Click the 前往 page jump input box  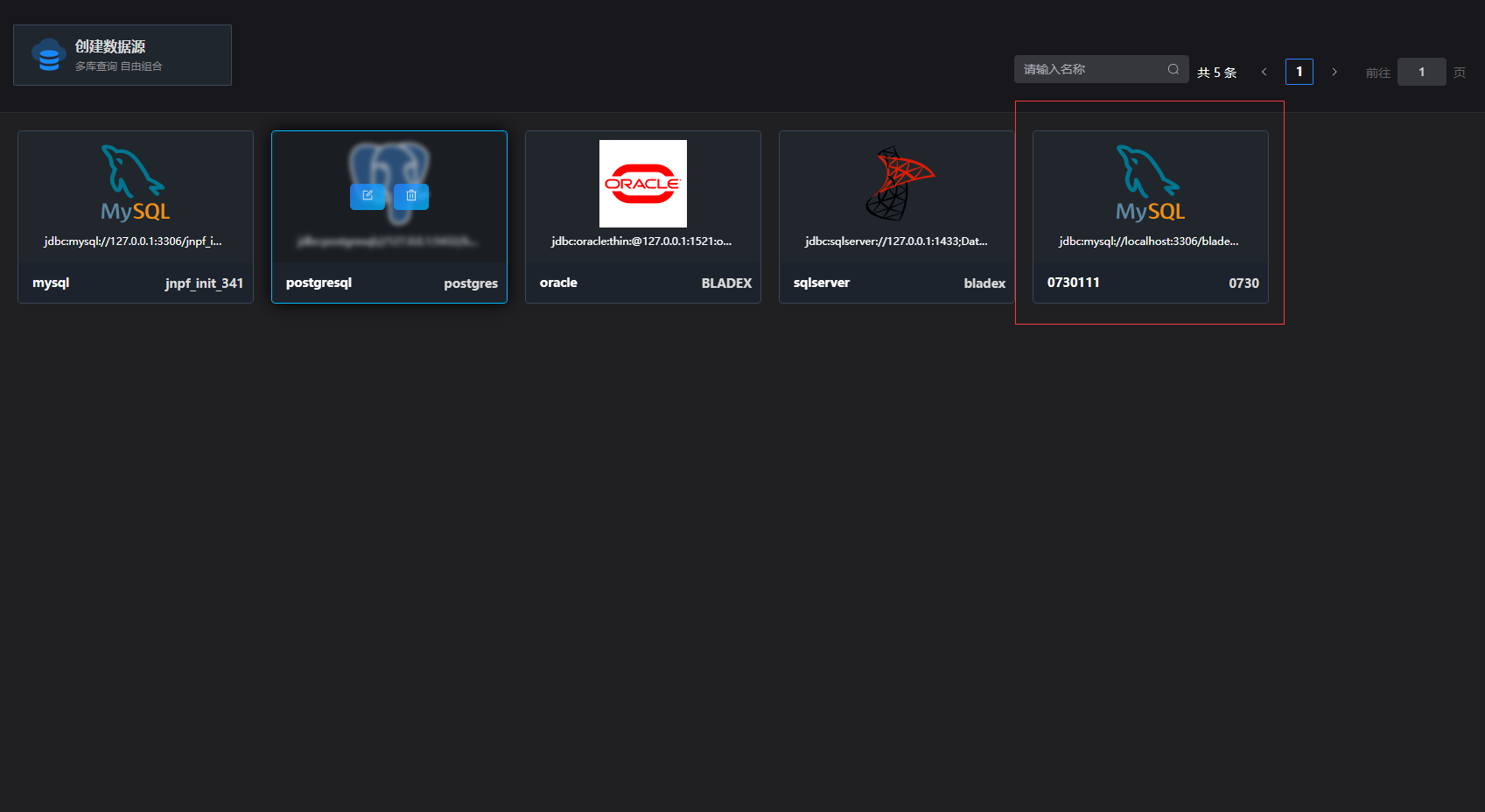pos(1422,72)
